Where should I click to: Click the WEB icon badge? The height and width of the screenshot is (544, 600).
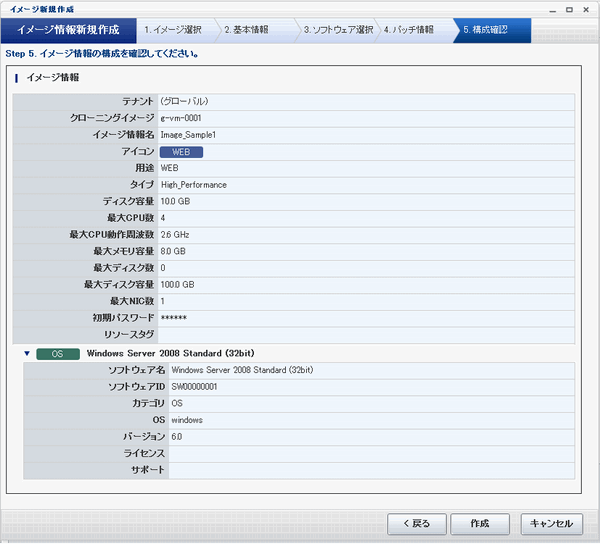[181, 152]
